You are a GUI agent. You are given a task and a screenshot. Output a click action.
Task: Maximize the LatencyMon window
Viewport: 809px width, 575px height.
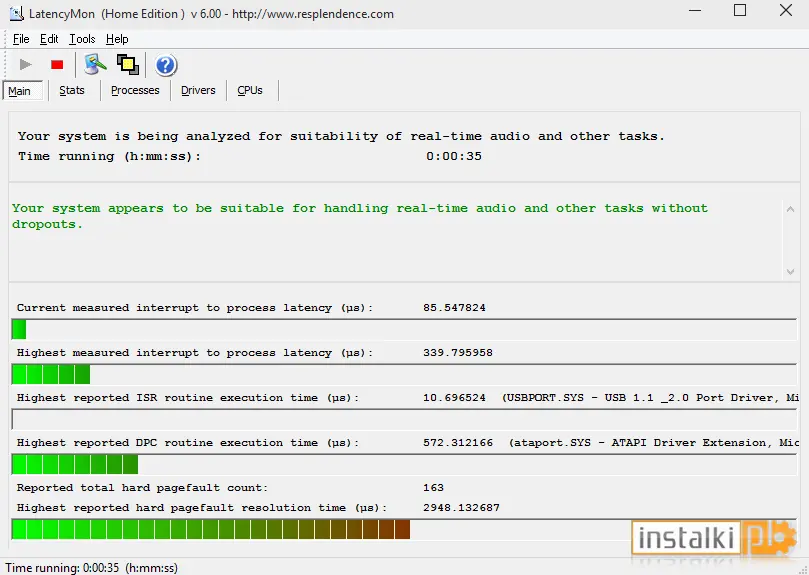point(740,10)
